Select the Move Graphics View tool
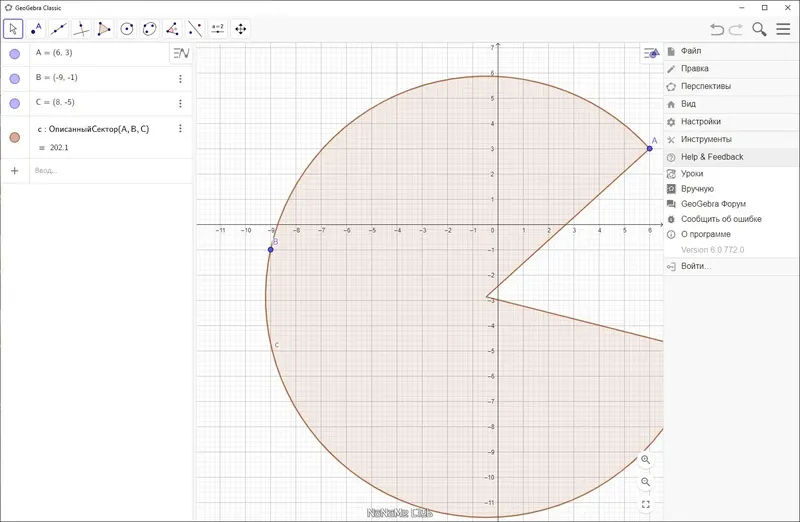Viewport: 800px width, 522px height. pyautogui.click(x=241, y=29)
